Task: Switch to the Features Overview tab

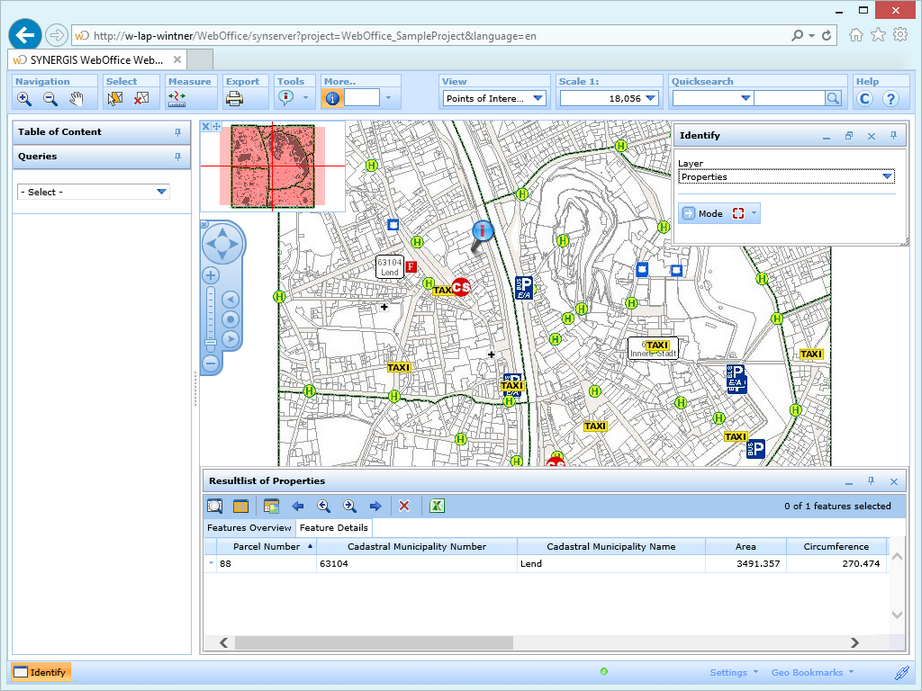Action: [249, 528]
